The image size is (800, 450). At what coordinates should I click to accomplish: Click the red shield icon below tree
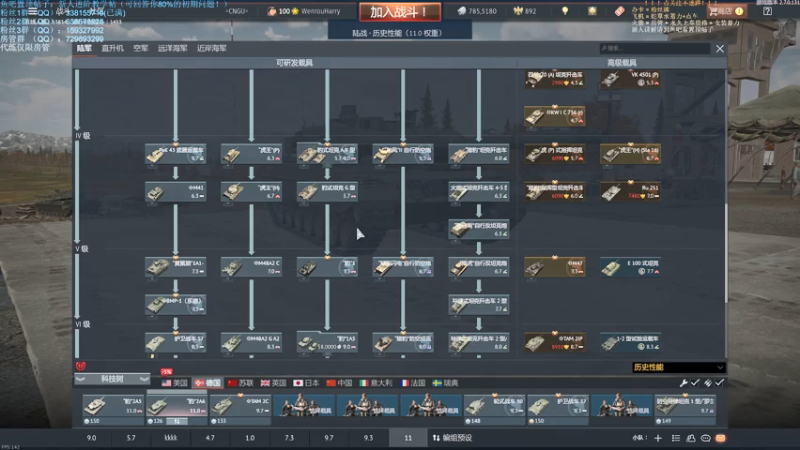click(x=81, y=366)
